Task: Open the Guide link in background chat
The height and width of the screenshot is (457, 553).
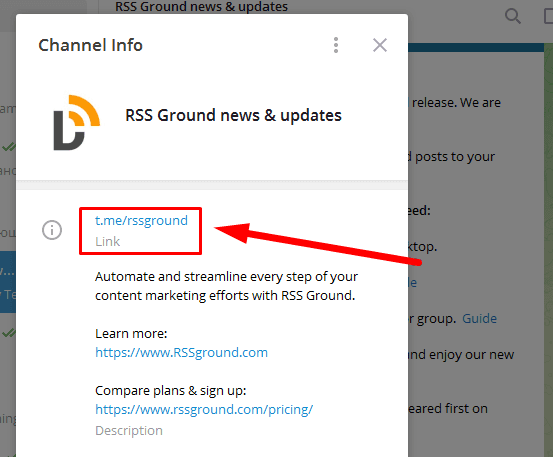Action: coord(479,318)
